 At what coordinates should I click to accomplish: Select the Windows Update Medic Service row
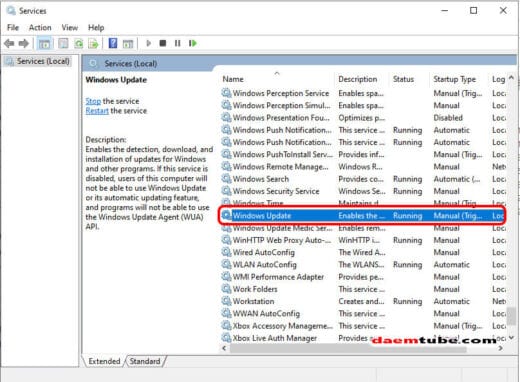point(363,228)
